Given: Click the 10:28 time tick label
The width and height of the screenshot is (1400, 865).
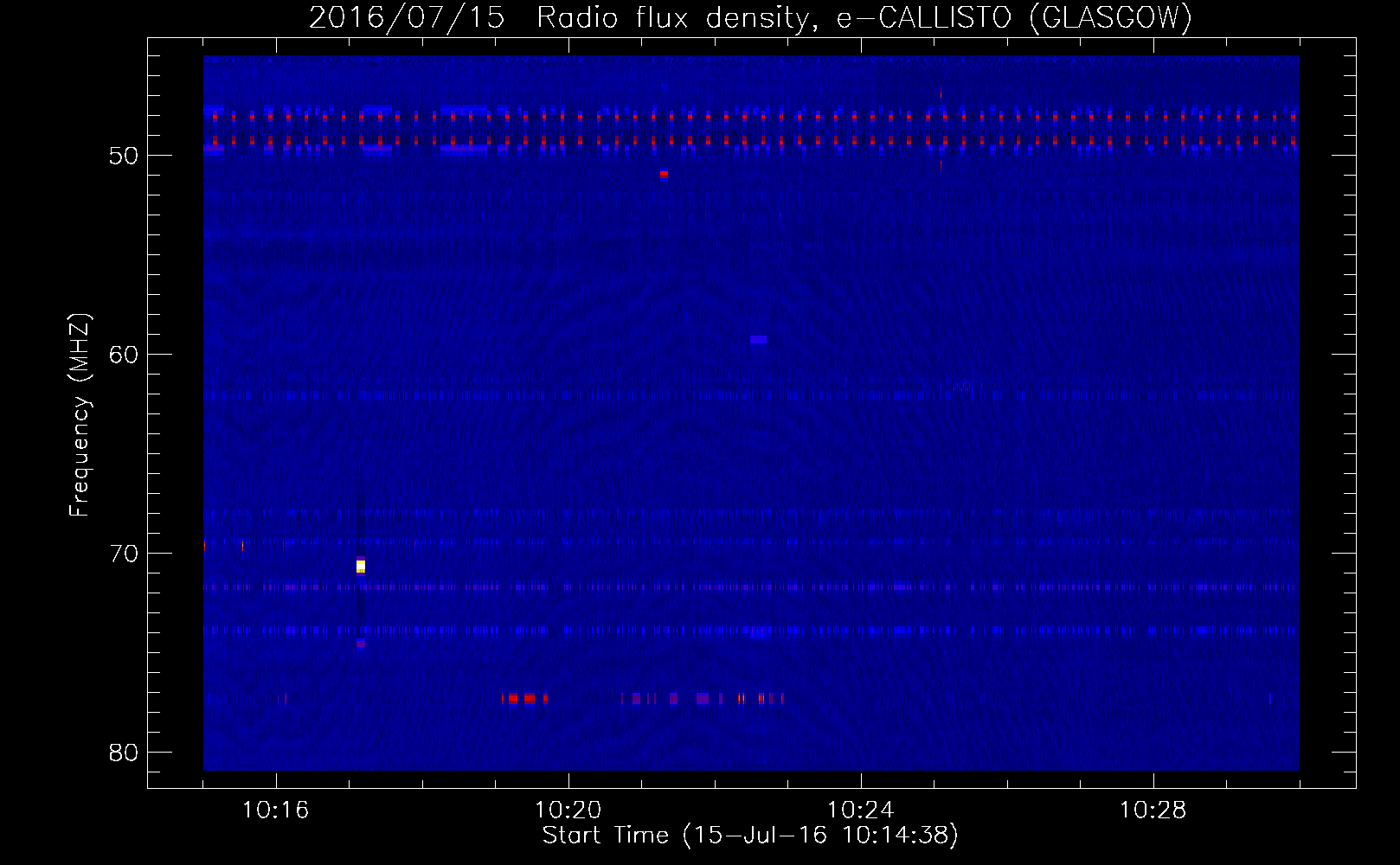Looking at the screenshot, I should point(1153,811).
